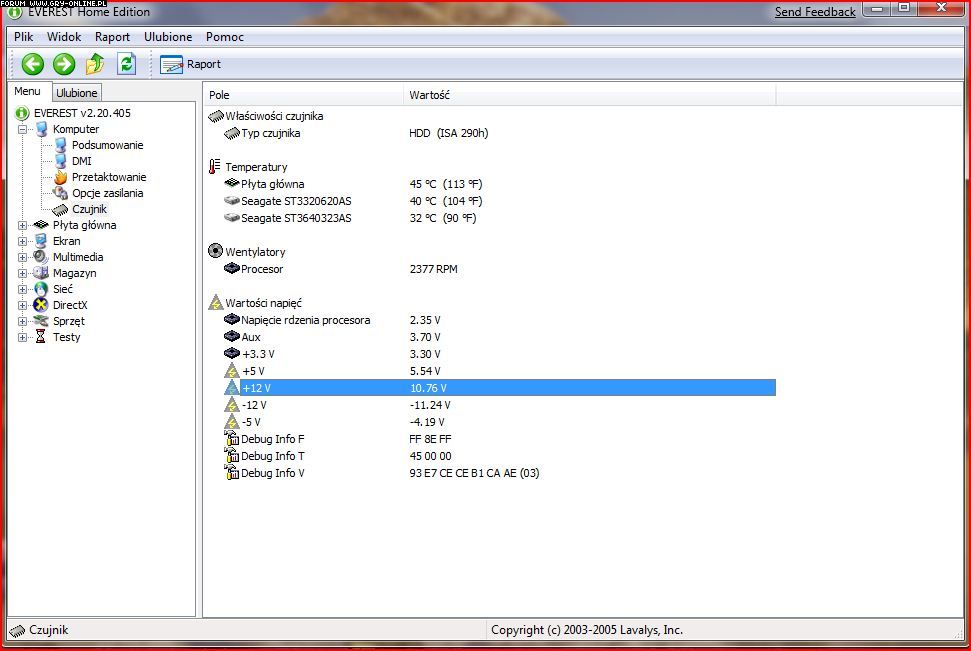
Task: Expand the Multimedia tree node
Action: pyautogui.click(x=23, y=257)
